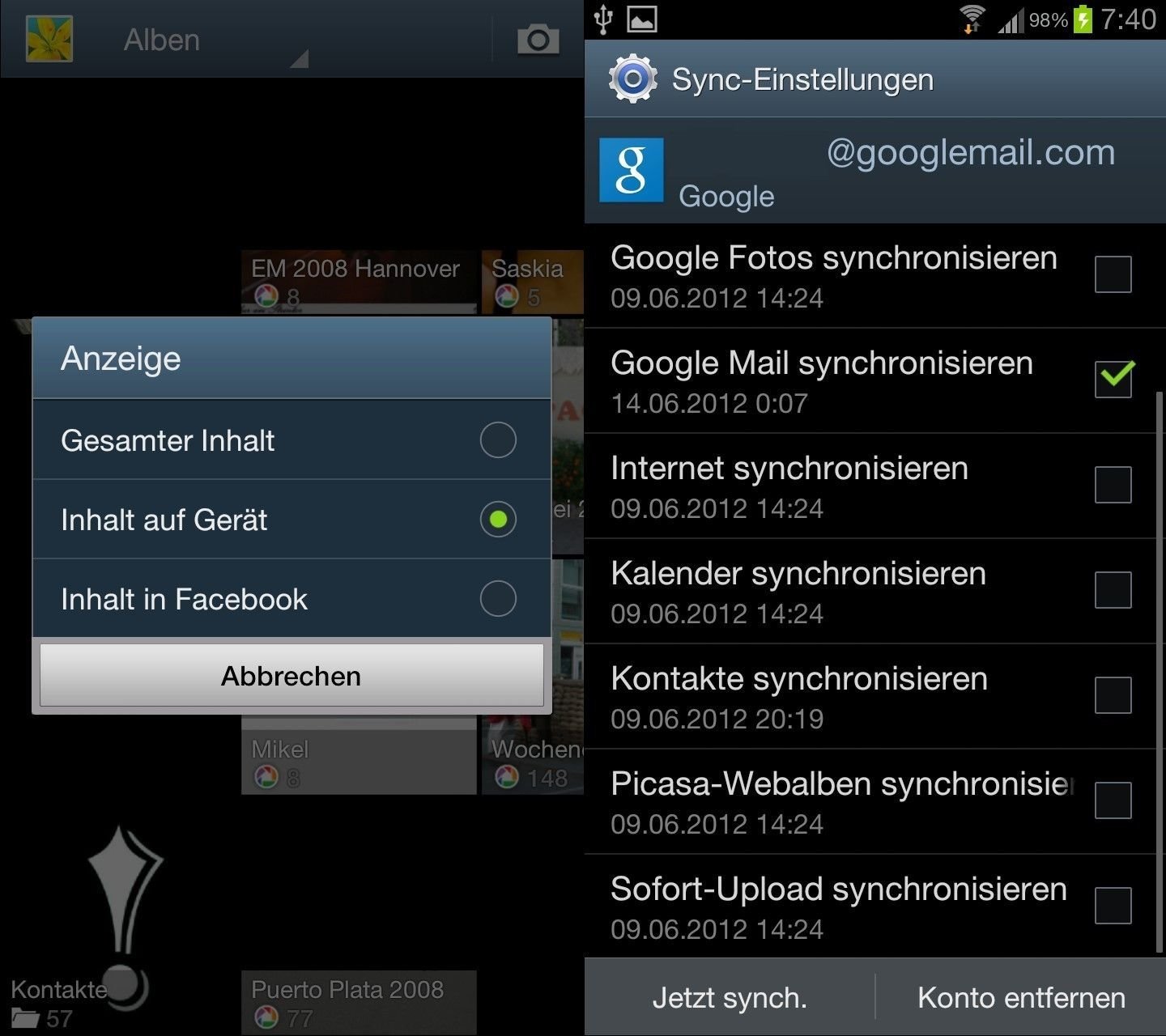The height and width of the screenshot is (1036, 1166).
Task: Select the Gesamter Inhalt radio button
Action: pyautogui.click(x=498, y=440)
